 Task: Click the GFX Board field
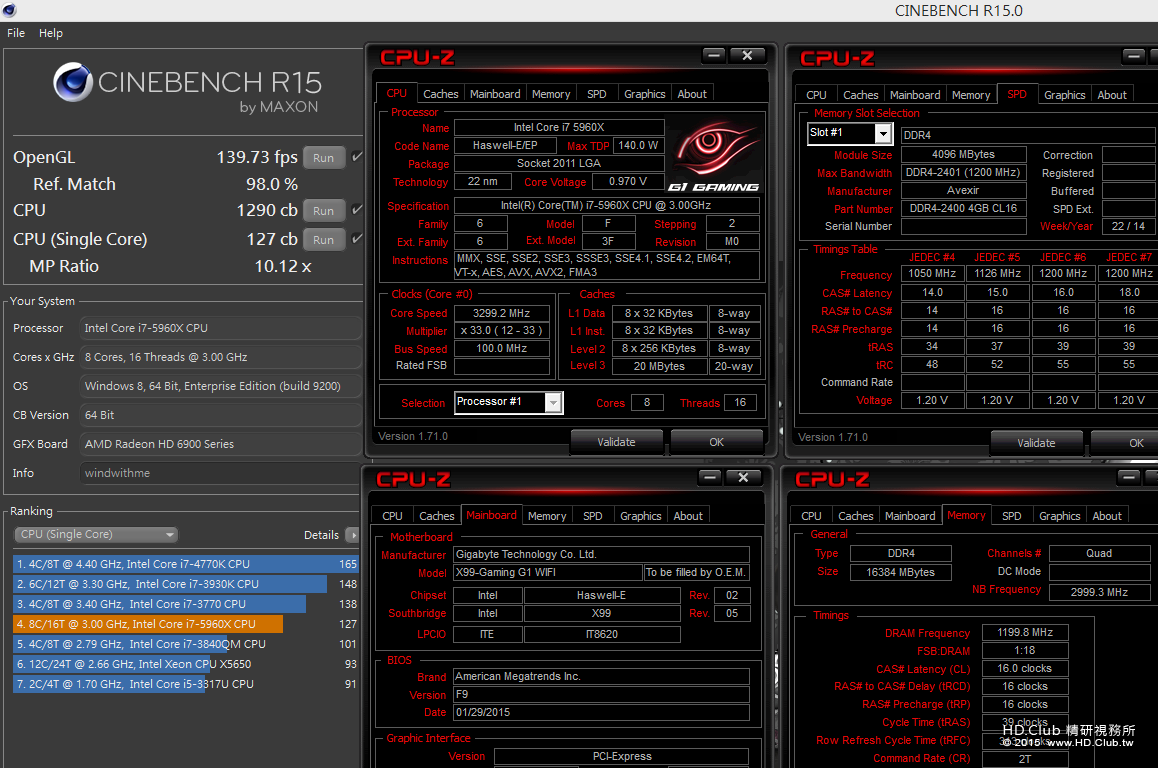(220, 444)
